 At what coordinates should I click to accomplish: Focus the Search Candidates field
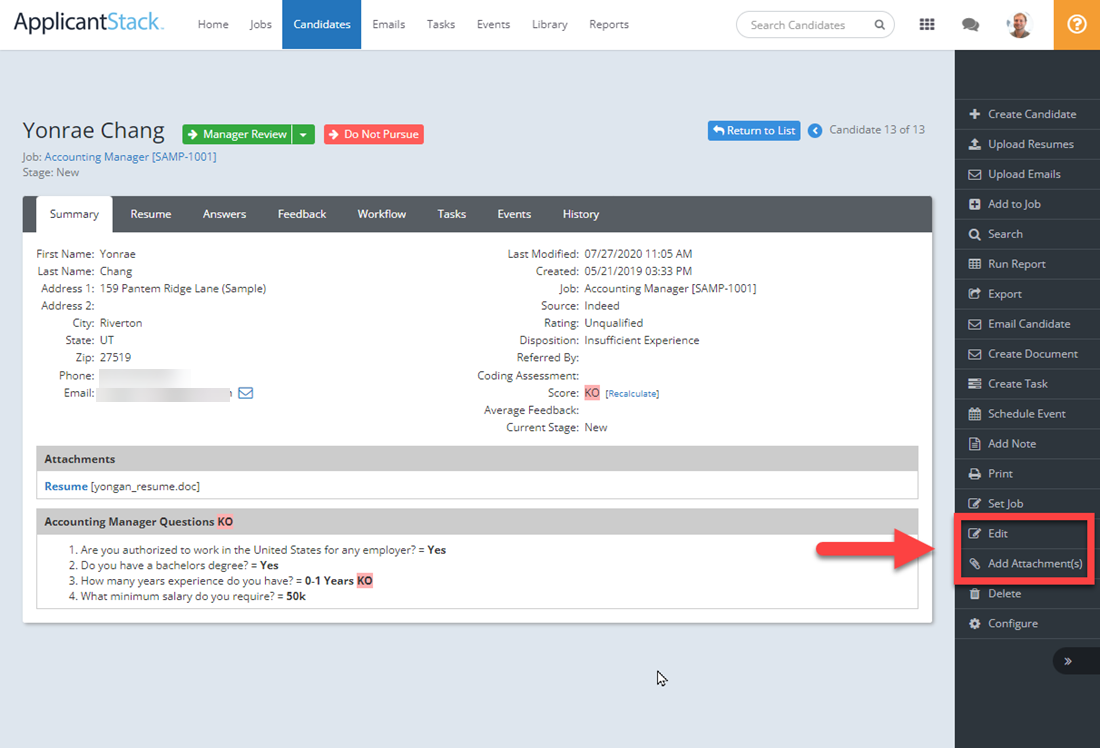point(807,25)
